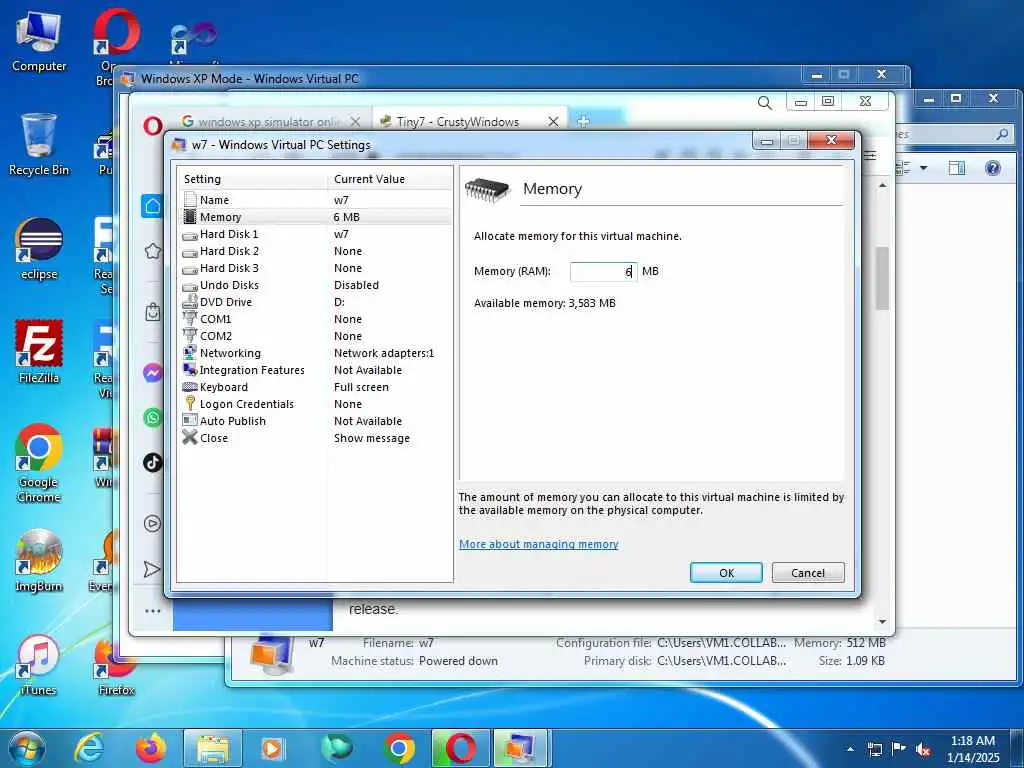Open the Google Chrome desktop shortcut
Screen dimensions: 1024x768
pyautogui.click(x=39, y=464)
